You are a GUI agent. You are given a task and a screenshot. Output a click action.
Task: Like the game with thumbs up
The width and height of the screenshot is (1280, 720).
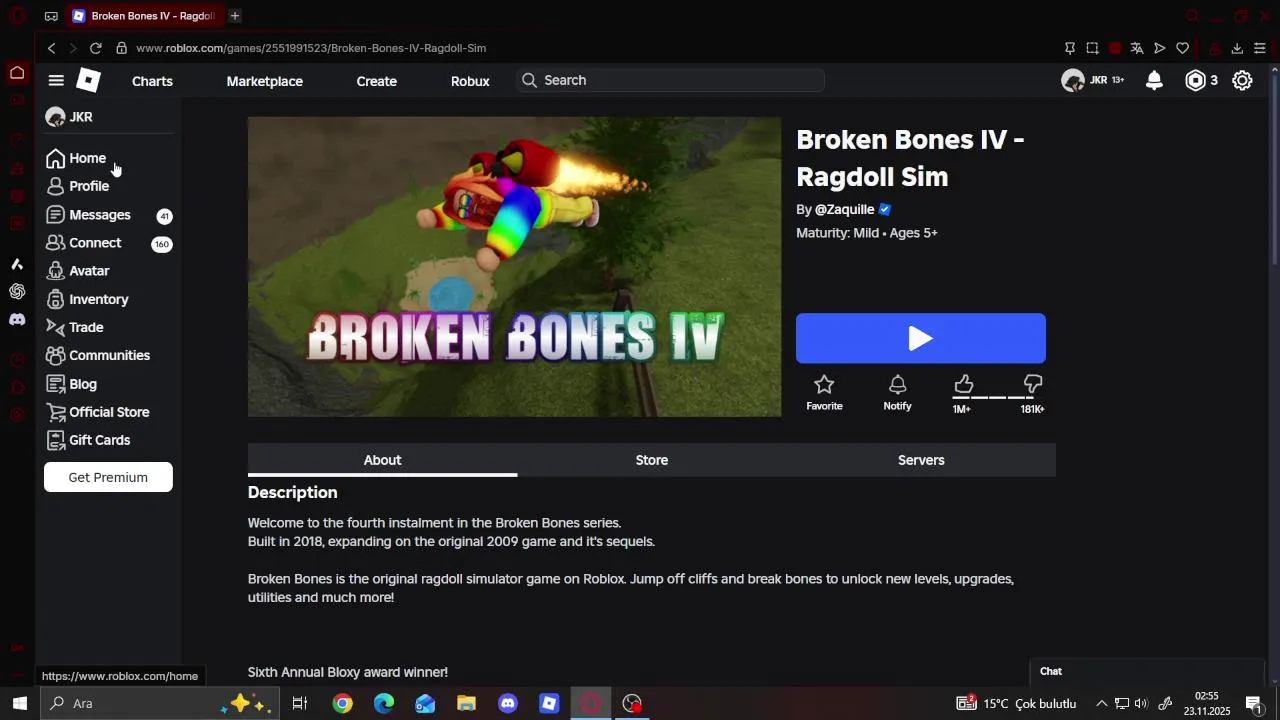(x=963, y=384)
